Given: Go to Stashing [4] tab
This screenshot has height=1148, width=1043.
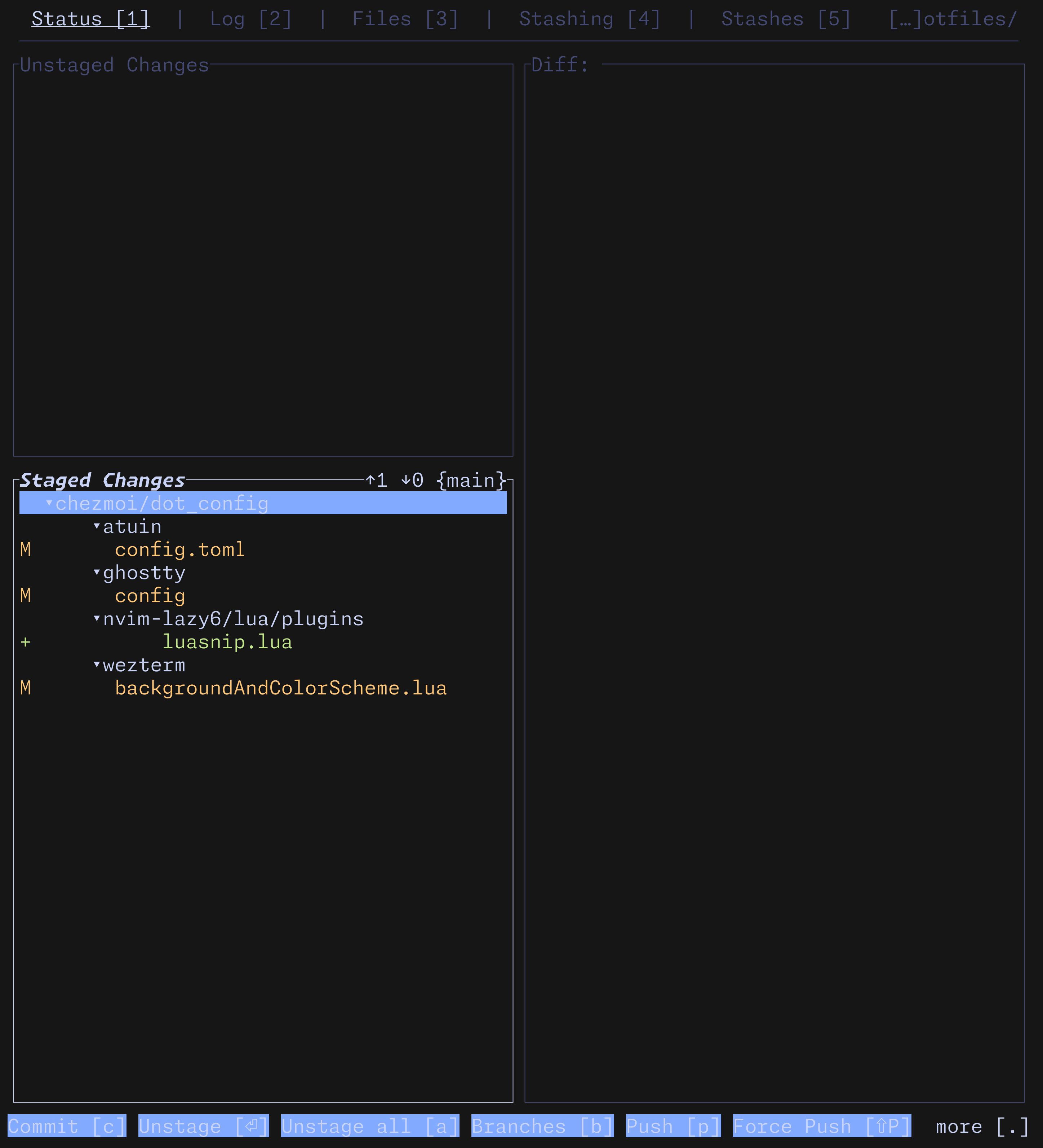Looking at the screenshot, I should [589, 19].
